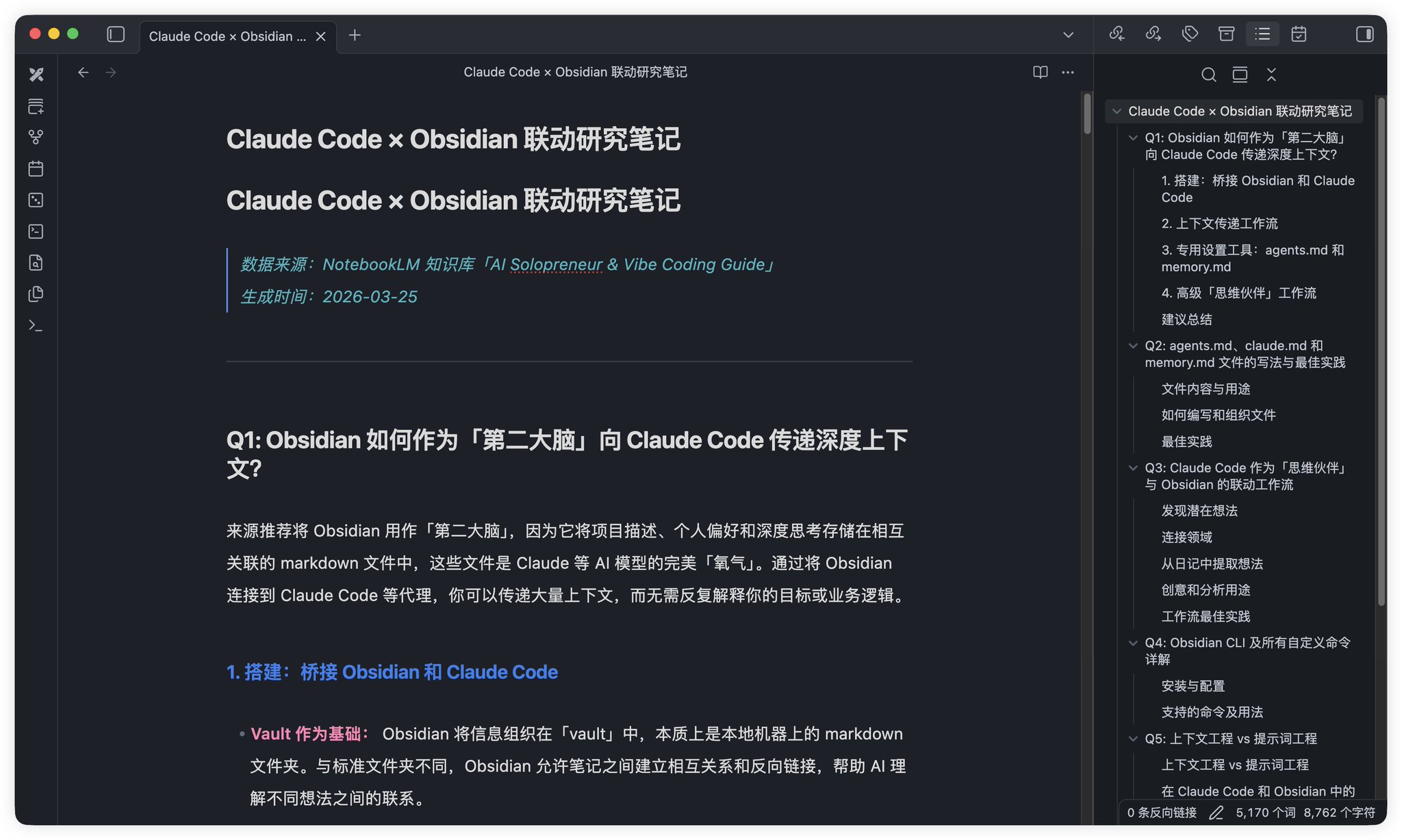Viewport: 1402px width, 840px height.
Task: Select the Claude Code × Obsidian tab
Action: pyautogui.click(x=227, y=36)
